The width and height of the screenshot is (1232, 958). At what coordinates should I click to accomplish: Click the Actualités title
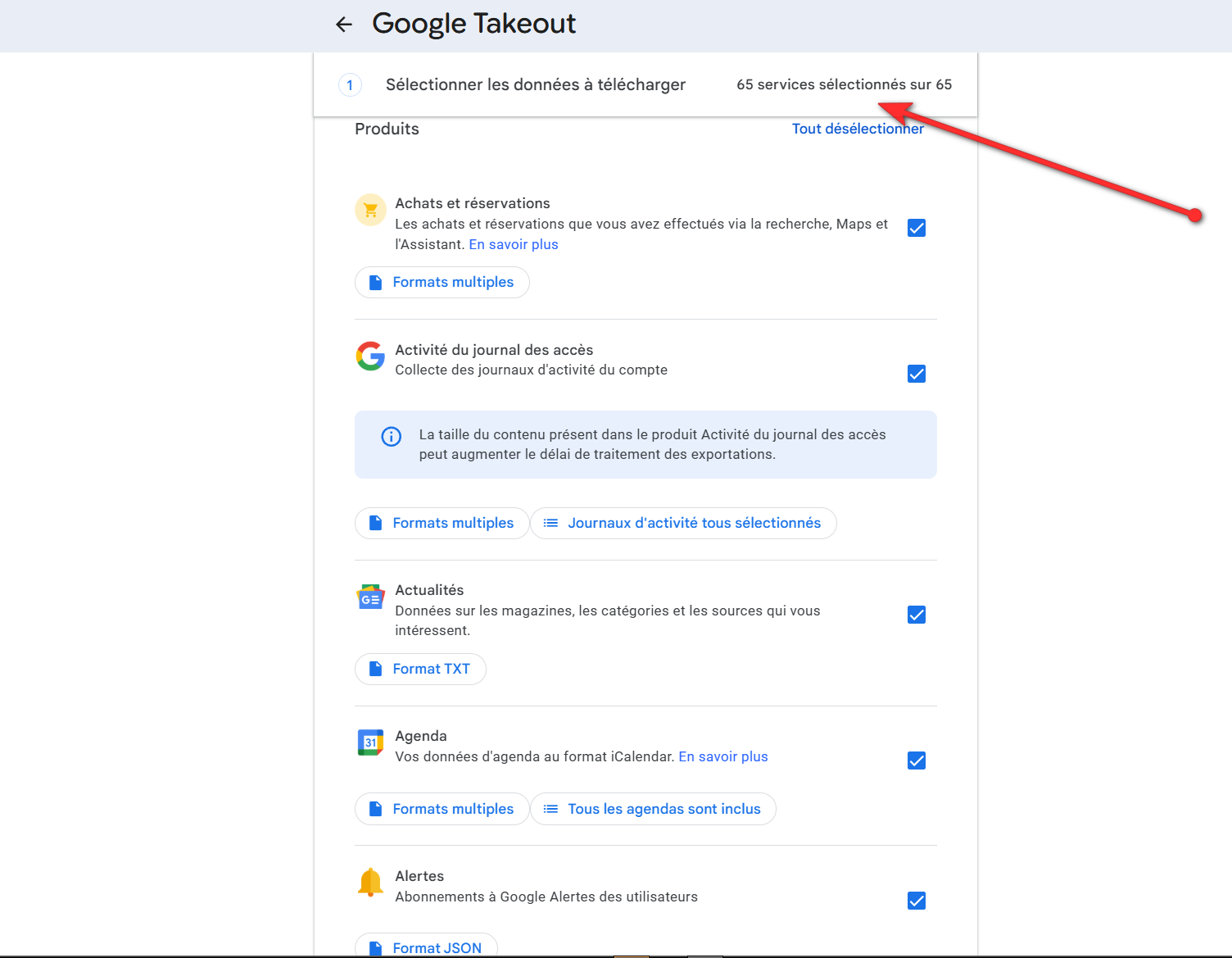point(429,590)
